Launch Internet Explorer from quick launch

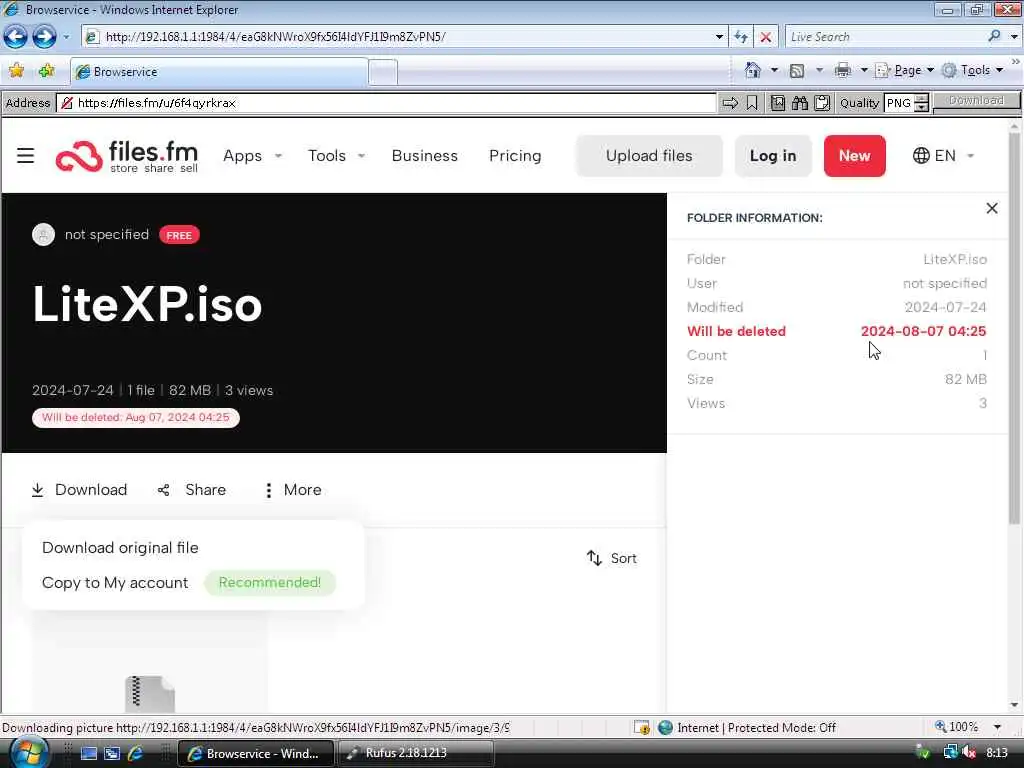[135, 753]
